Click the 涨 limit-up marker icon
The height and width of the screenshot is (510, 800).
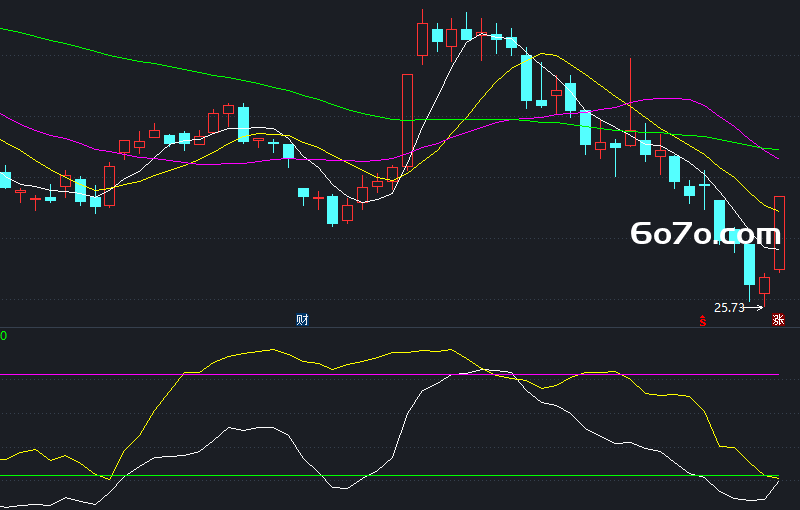click(778, 320)
